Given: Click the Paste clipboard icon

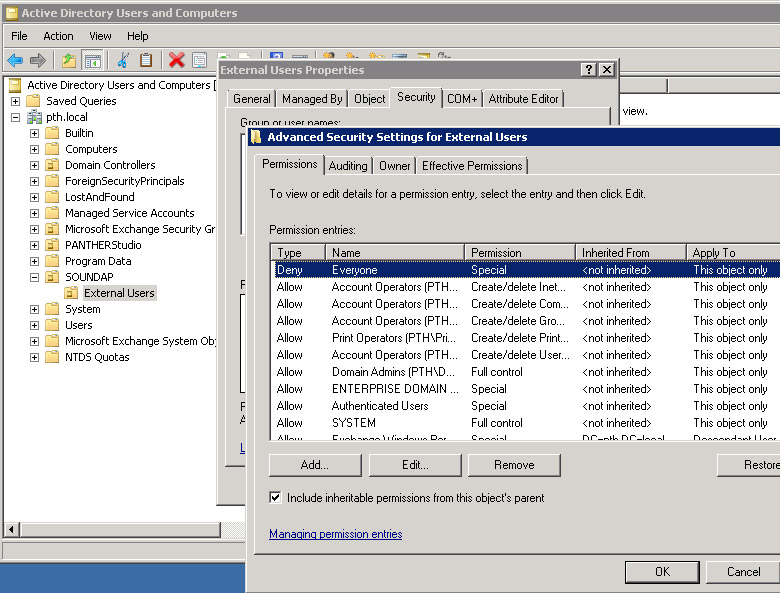Looking at the screenshot, I should pyautogui.click(x=146, y=60).
